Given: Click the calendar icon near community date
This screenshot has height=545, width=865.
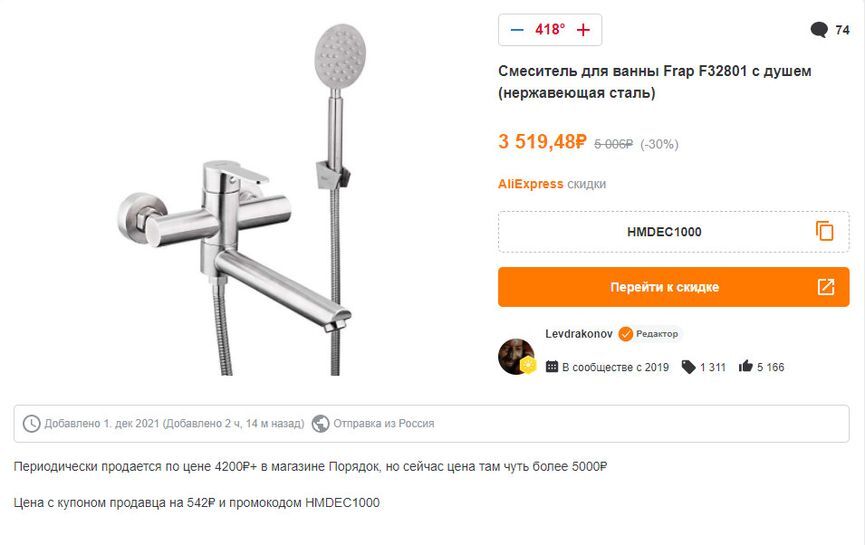Looking at the screenshot, I should 552,367.
